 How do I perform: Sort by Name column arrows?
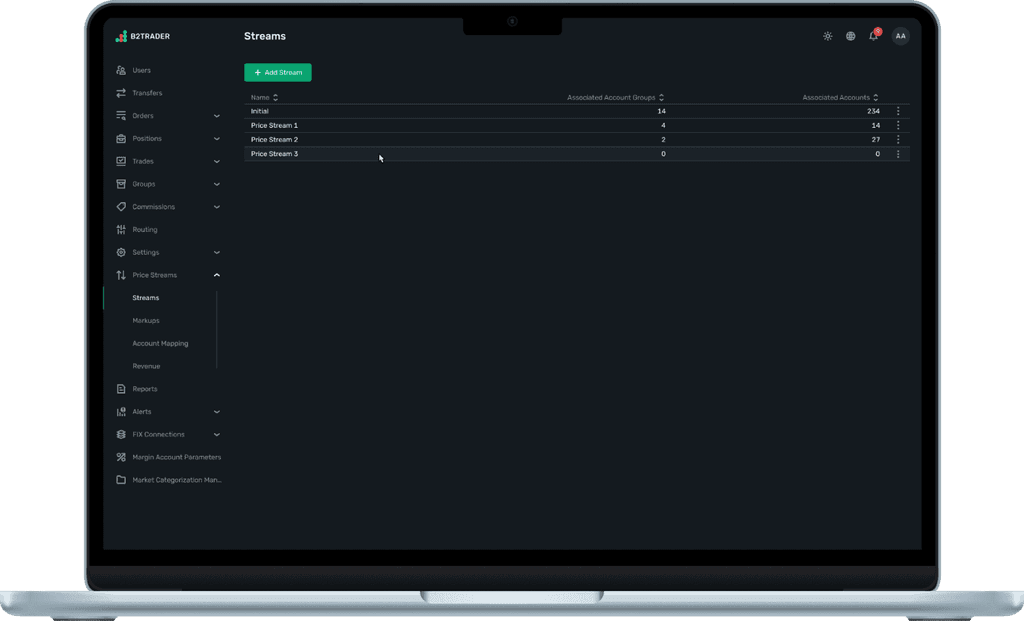click(276, 97)
